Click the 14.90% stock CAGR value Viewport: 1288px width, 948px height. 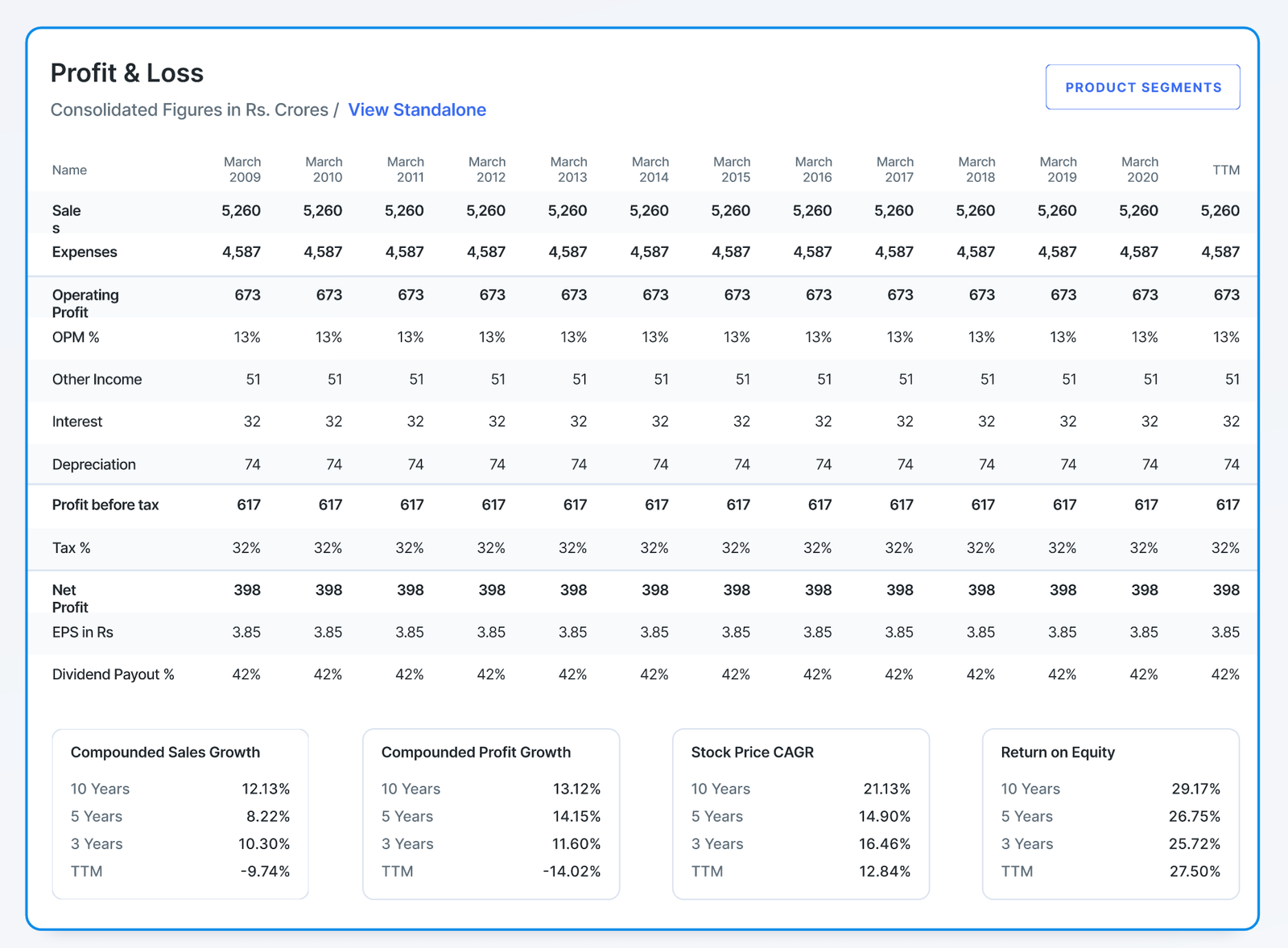pyautogui.click(x=885, y=816)
